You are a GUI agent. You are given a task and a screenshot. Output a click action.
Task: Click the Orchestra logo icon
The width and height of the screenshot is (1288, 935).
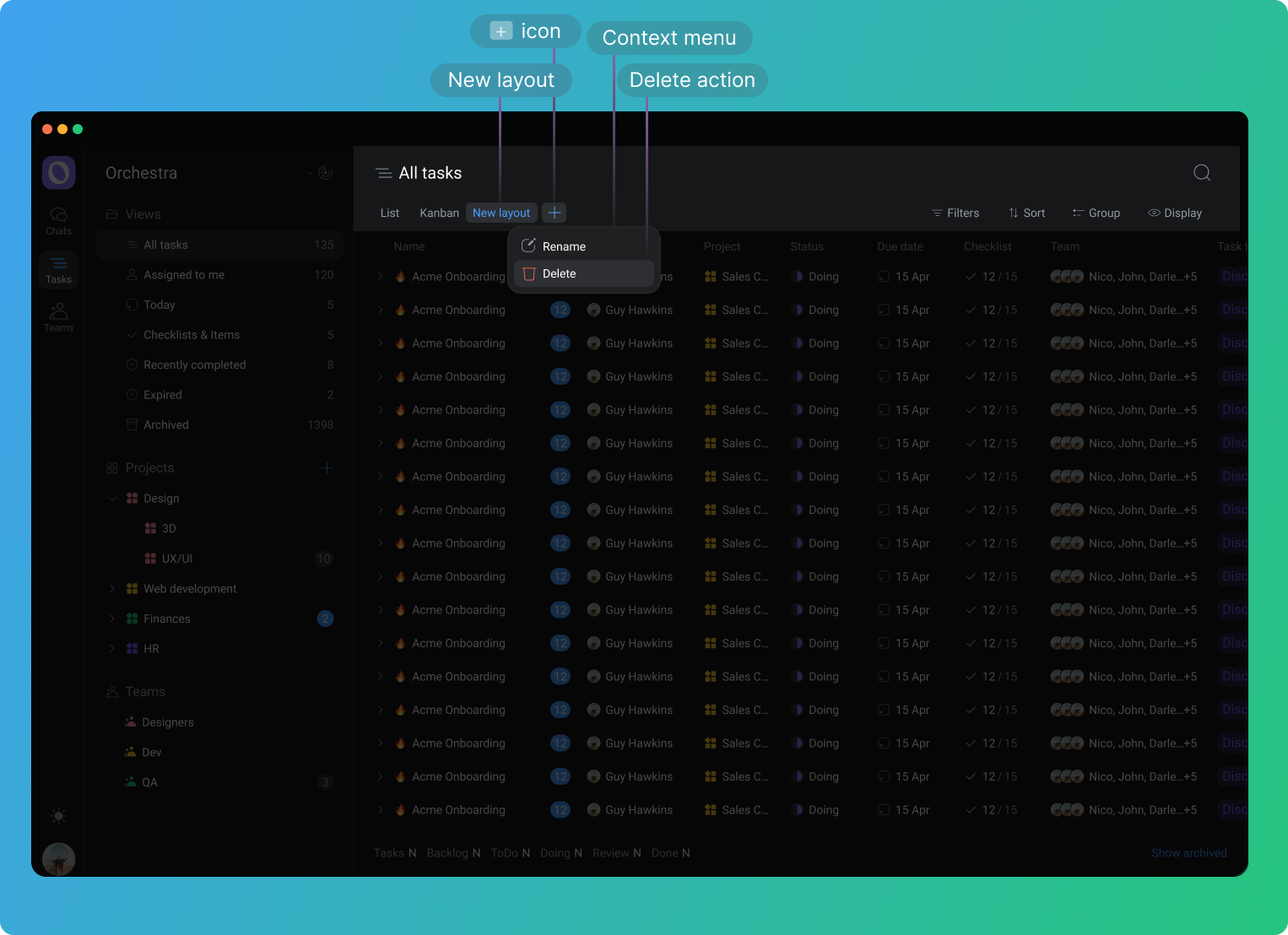[x=58, y=173]
